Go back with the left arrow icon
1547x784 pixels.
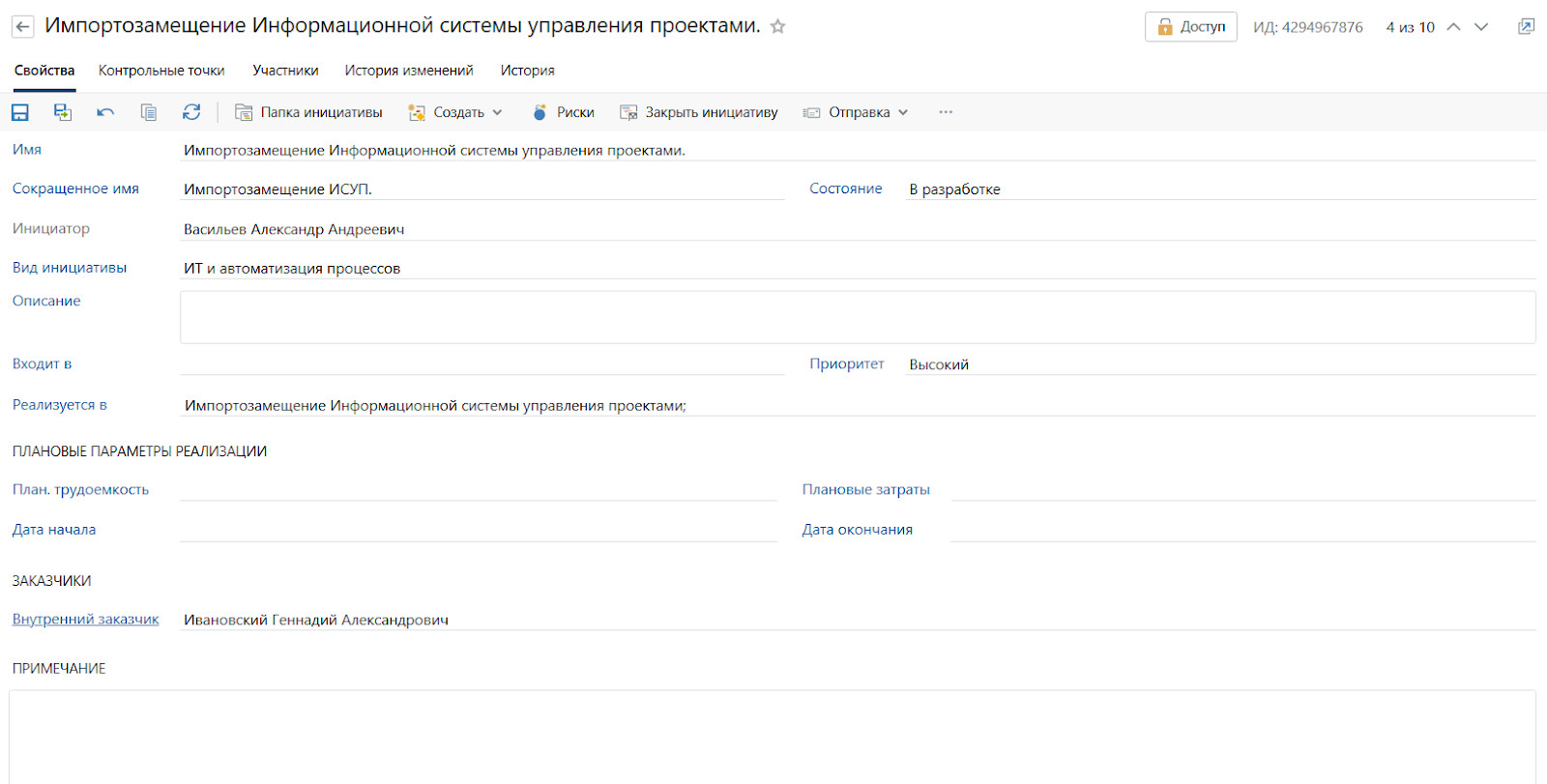[23, 27]
